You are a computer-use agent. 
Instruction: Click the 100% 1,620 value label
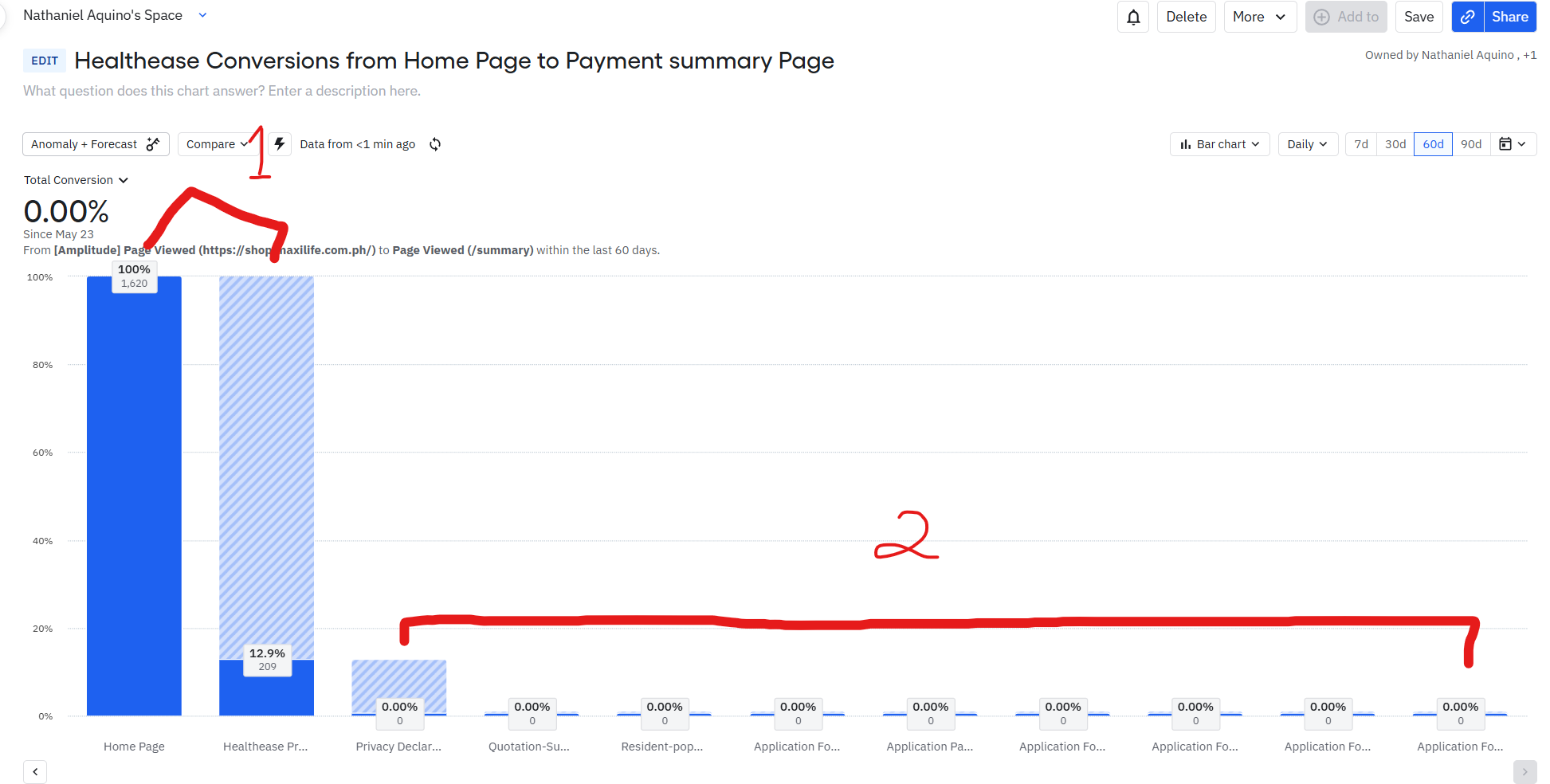point(134,276)
